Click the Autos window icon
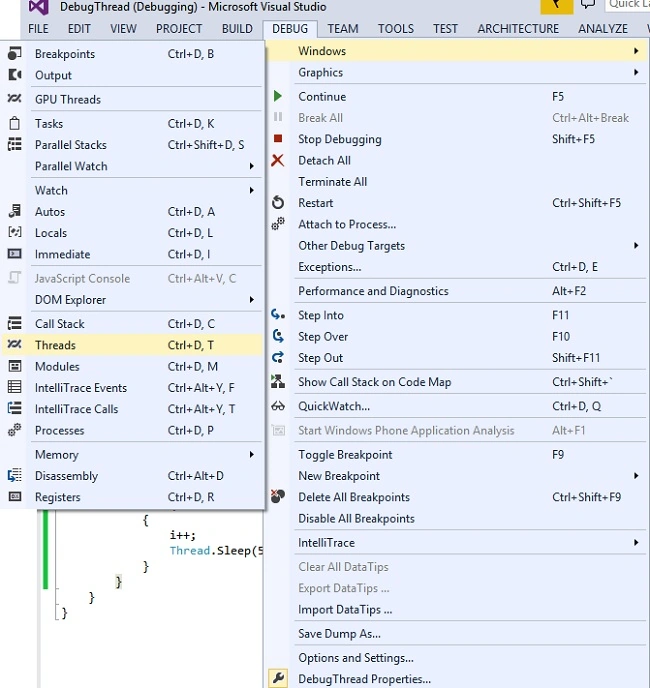 [x=14, y=211]
